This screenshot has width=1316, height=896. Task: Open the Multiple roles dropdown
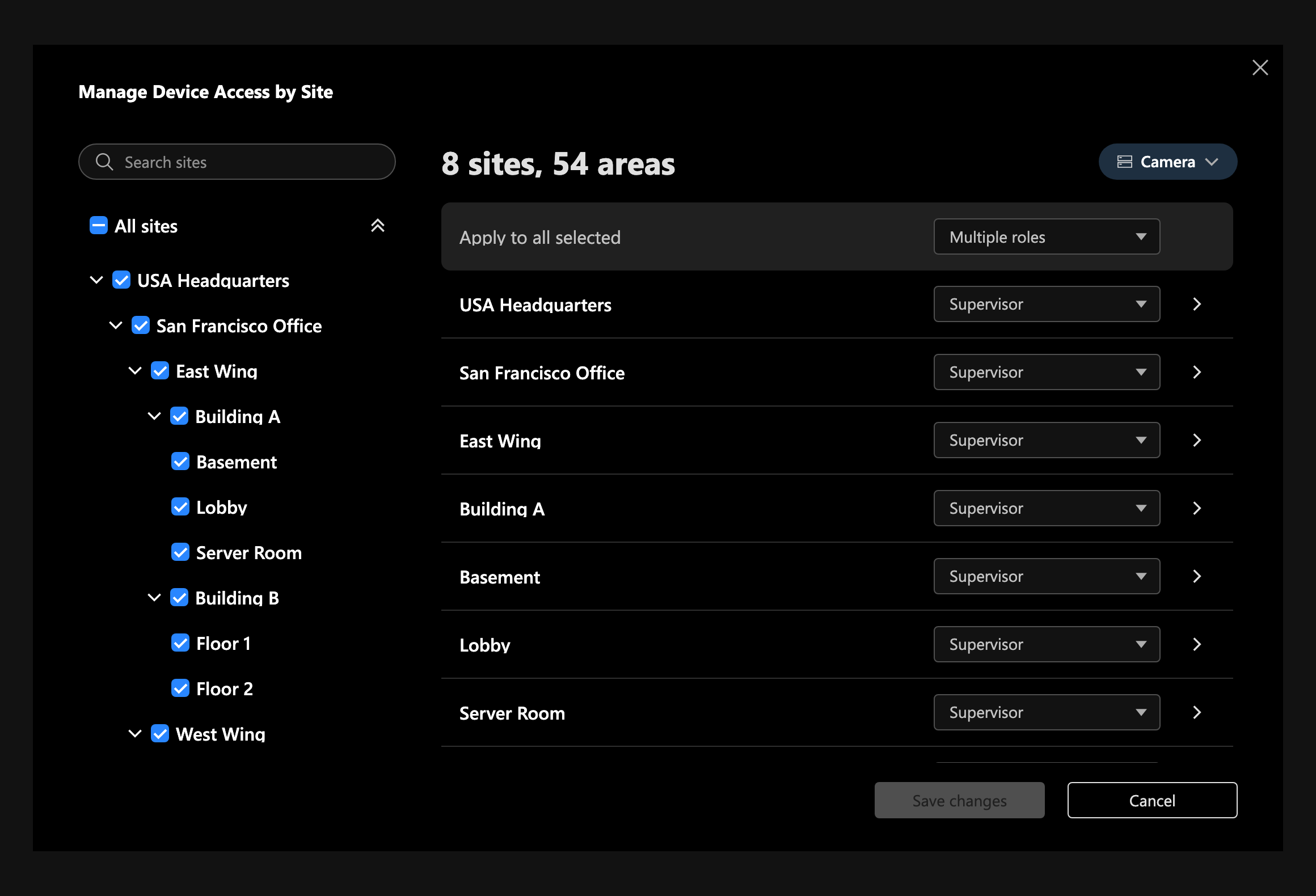pos(1047,237)
